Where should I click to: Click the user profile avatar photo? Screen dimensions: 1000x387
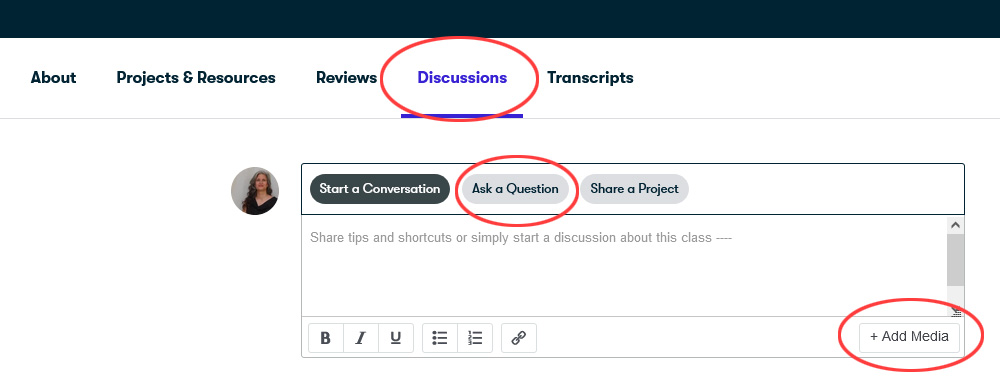(x=255, y=191)
